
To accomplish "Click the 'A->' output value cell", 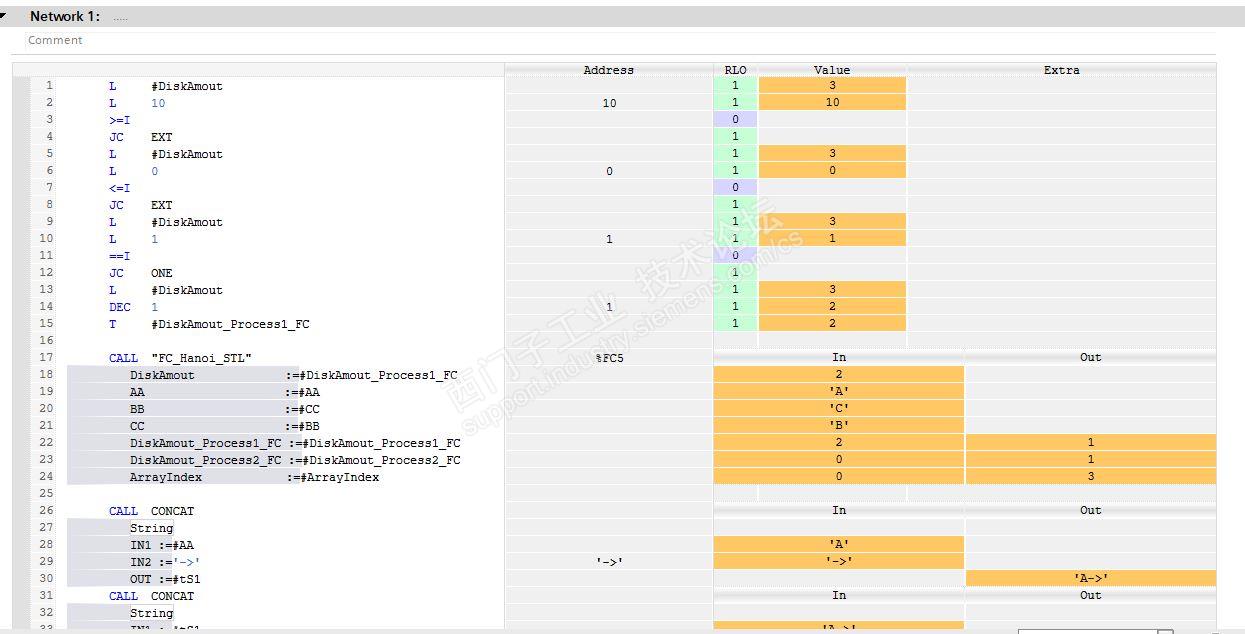I will (1090, 579).
